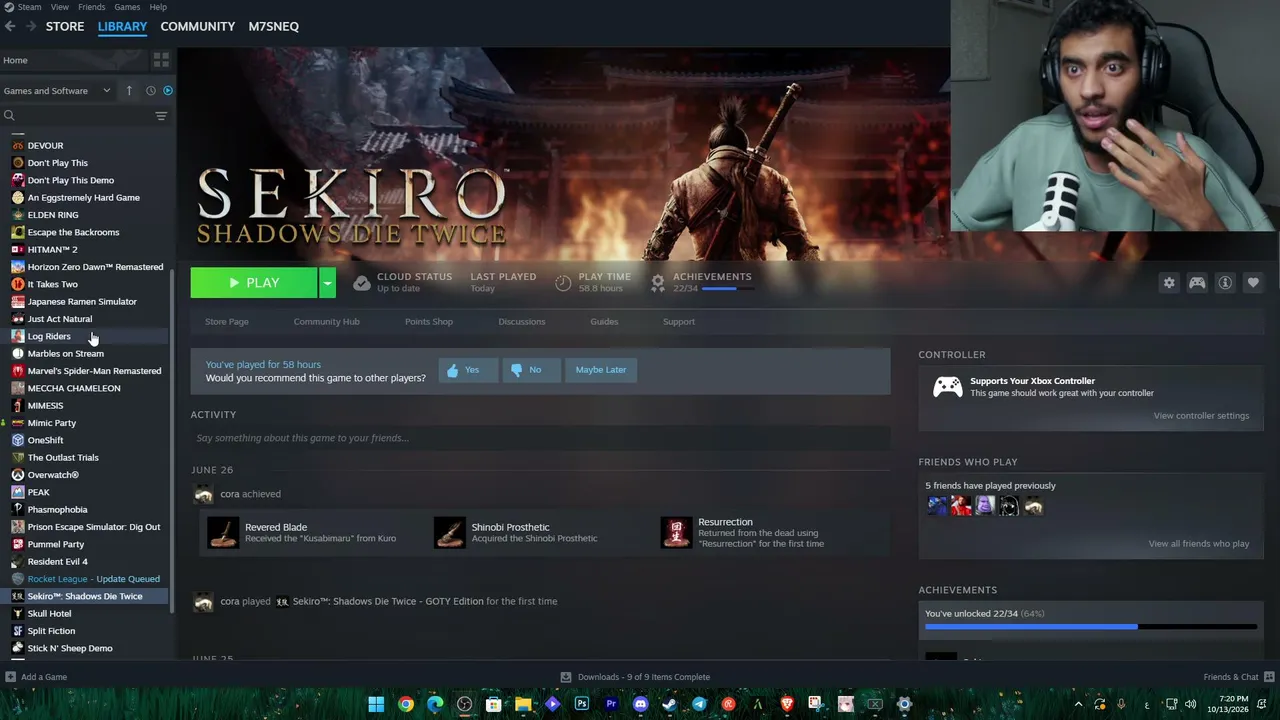Open the game settings gear icon
Image resolution: width=1280 pixels, height=720 pixels.
pyautogui.click(x=1169, y=283)
